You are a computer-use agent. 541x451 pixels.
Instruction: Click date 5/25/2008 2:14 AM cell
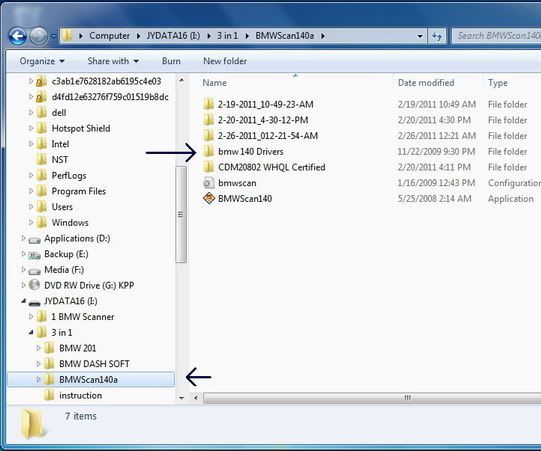434,199
